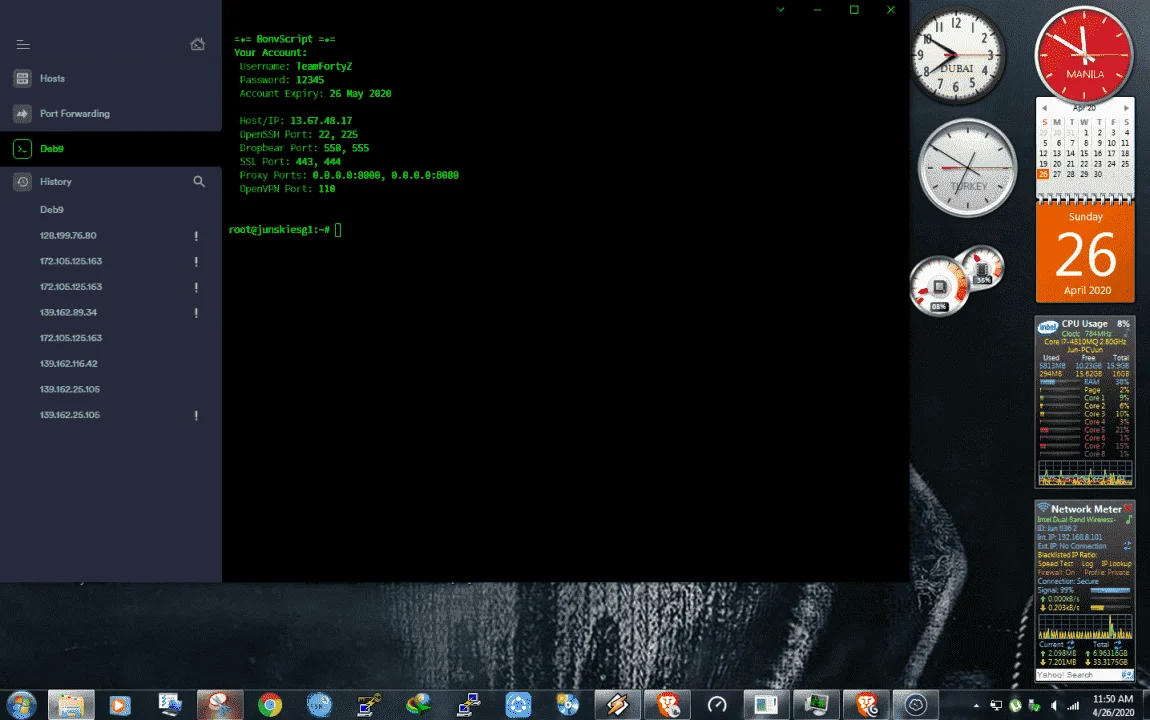This screenshot has height=720, width=1150.
Task: Go to next month in calendar gadget
Action: [x=1126, y=108]
